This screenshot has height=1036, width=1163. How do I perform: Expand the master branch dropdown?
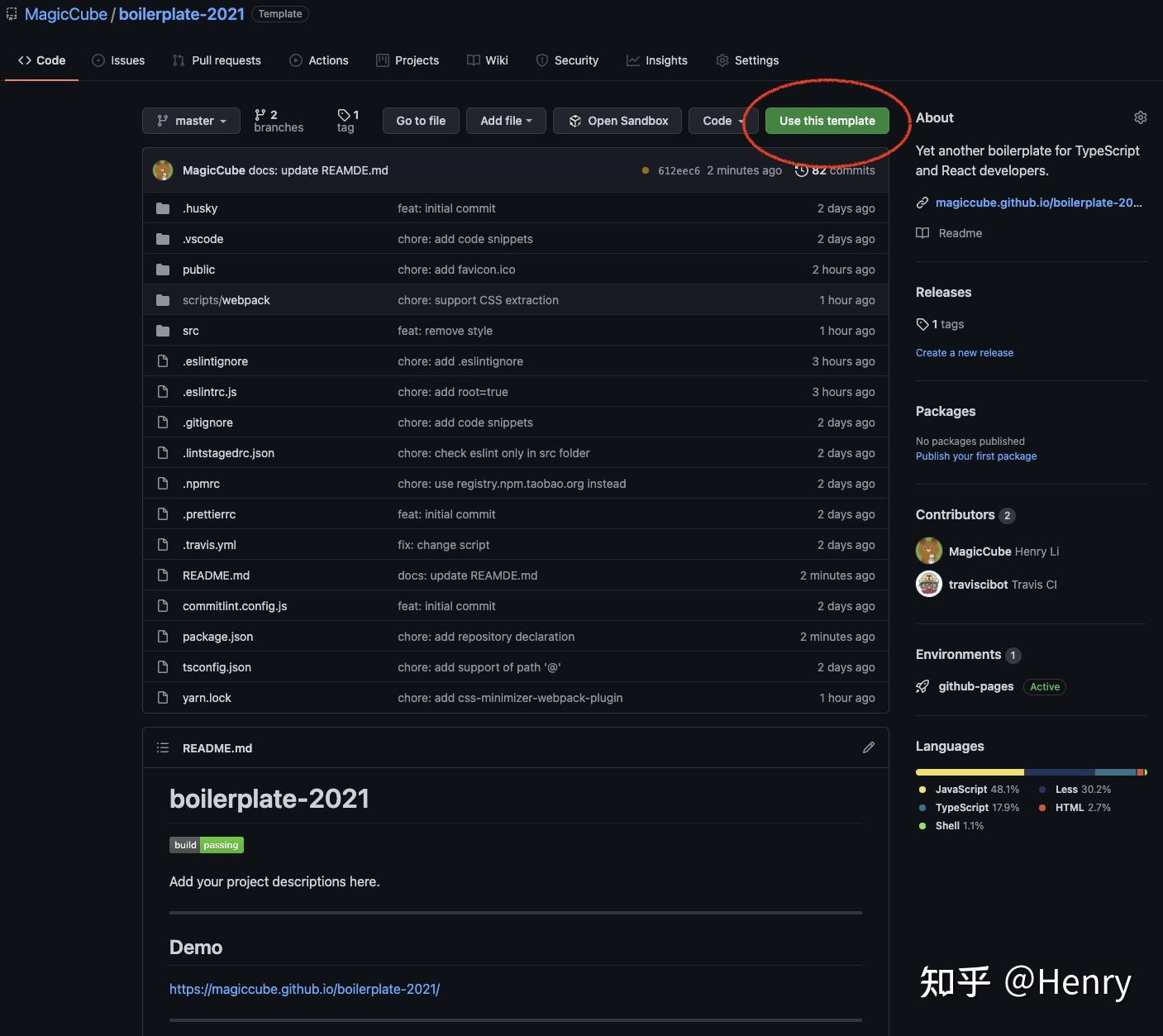pos(191,121)
